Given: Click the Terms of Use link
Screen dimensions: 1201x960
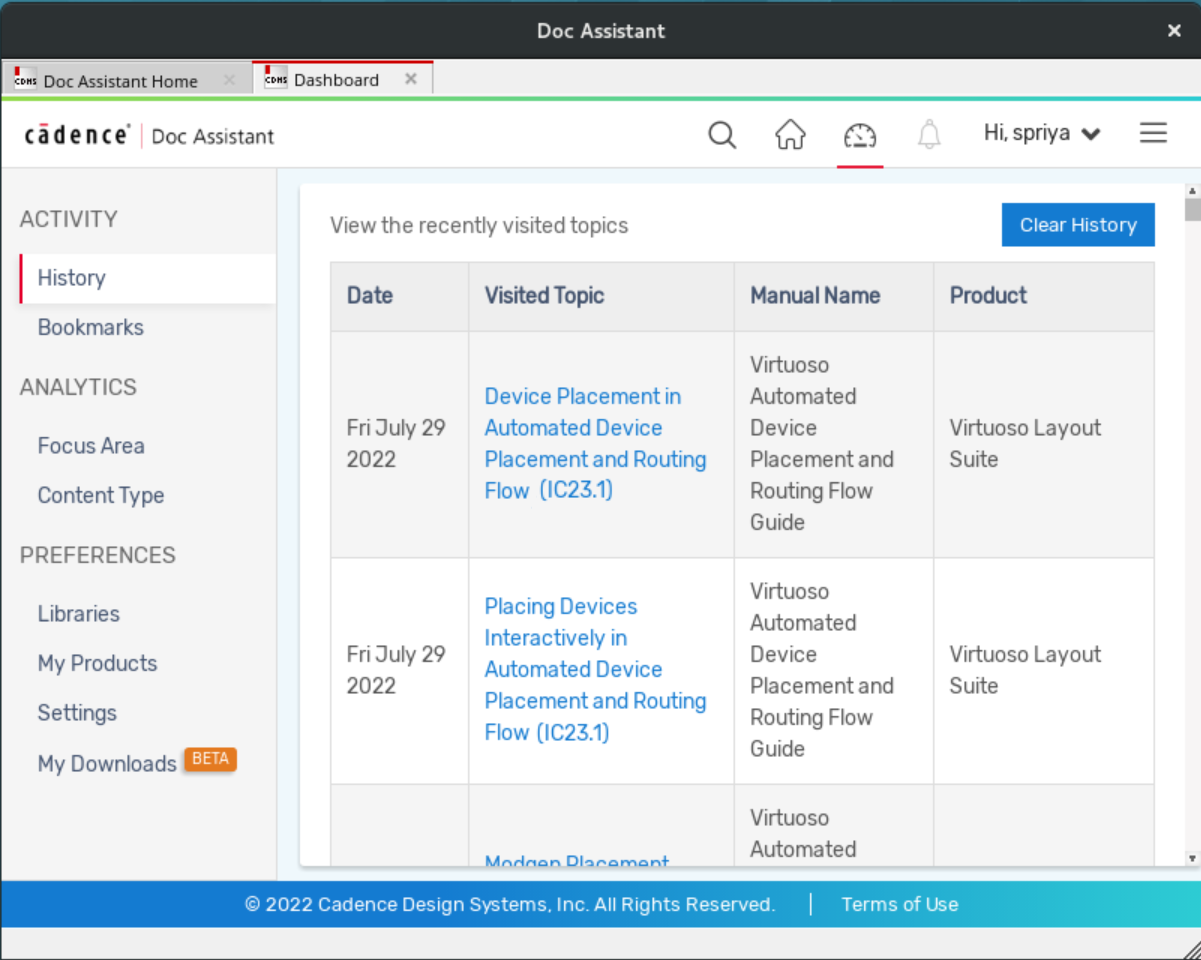Looking at the screenshot, I should pyautogui.click(x=899, y=905).
